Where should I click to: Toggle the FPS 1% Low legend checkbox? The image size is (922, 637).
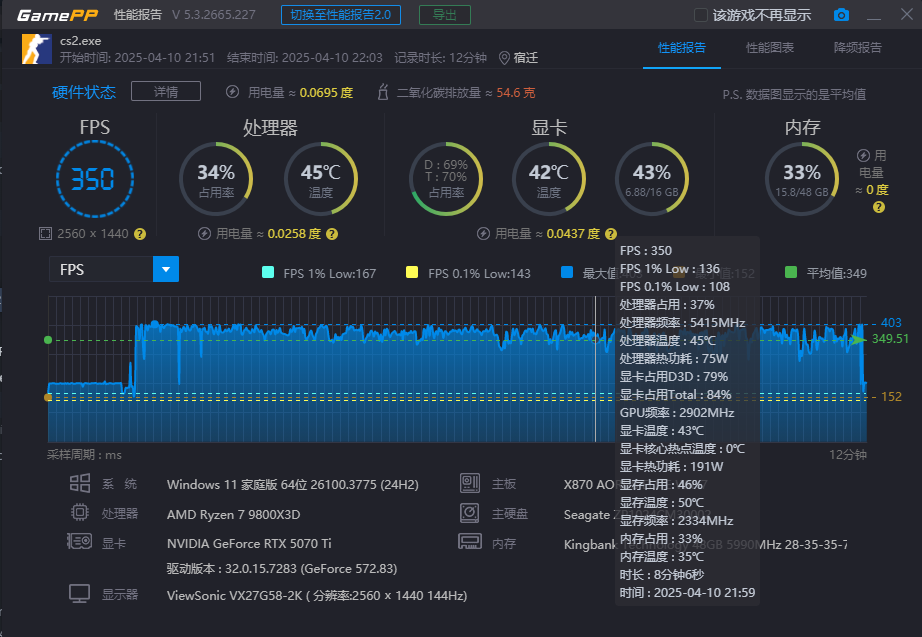266,271
